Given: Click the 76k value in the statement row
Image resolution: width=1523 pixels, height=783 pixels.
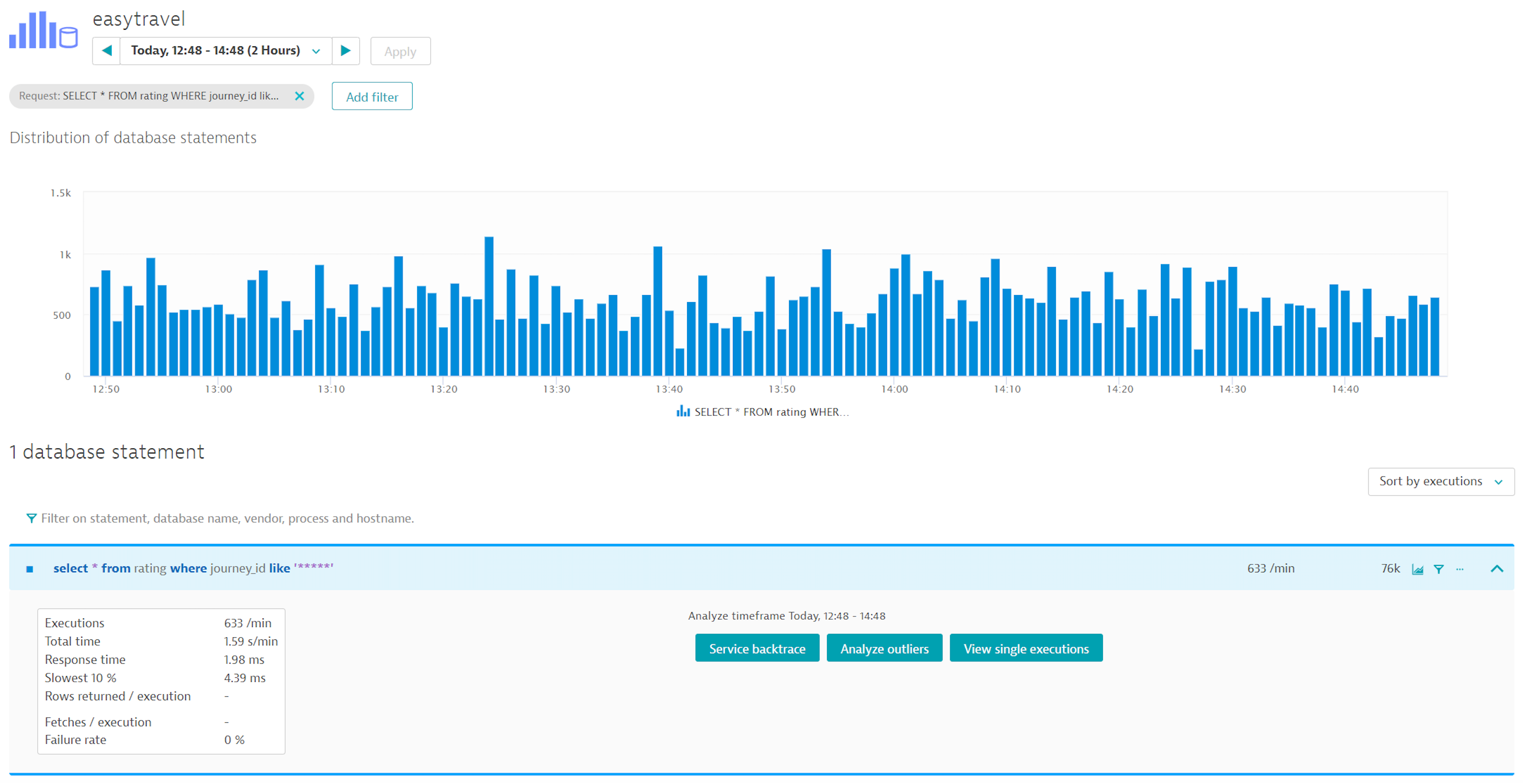Looking at the screenshot, I should coord(1390,568).
